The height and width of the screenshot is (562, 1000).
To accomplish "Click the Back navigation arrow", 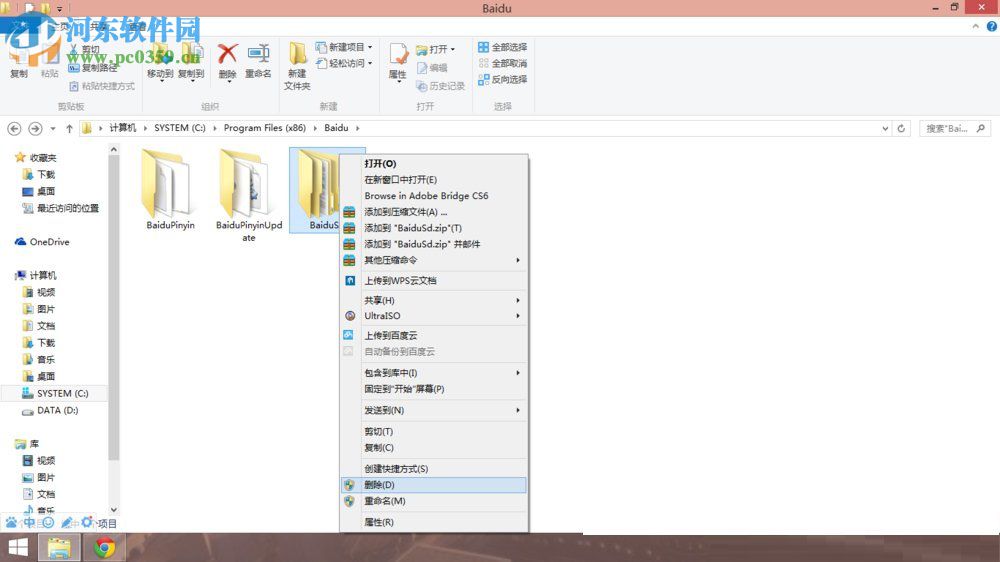I will tap(14, 128).
